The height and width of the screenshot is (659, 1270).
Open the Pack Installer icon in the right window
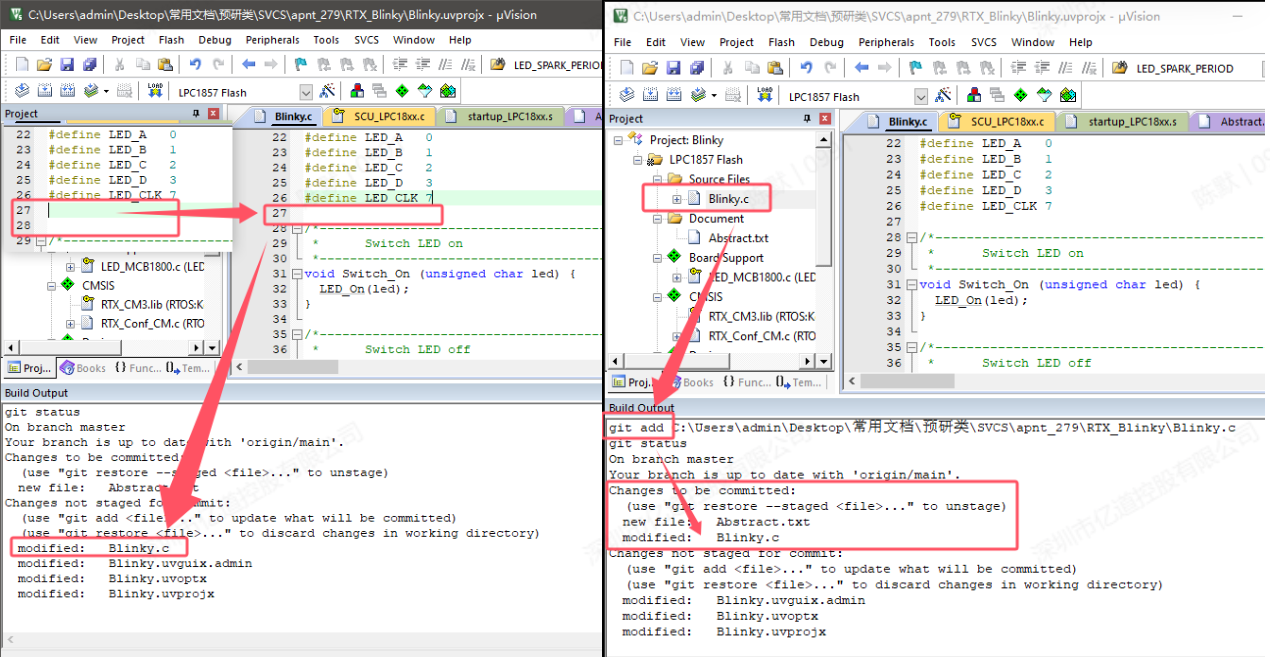pos(1067,96)
